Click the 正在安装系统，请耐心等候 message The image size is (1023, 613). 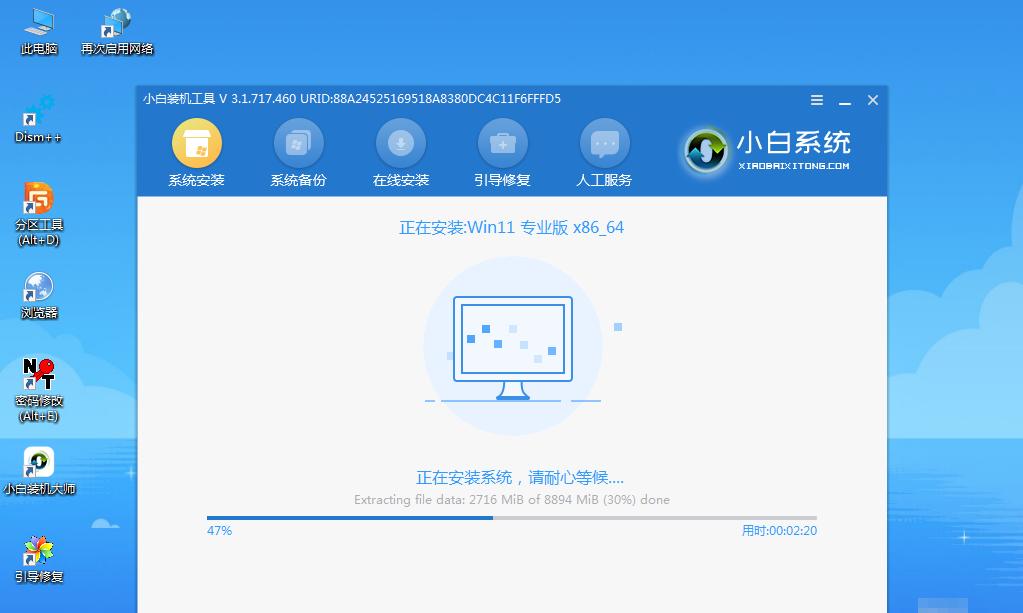coord(520,477)
